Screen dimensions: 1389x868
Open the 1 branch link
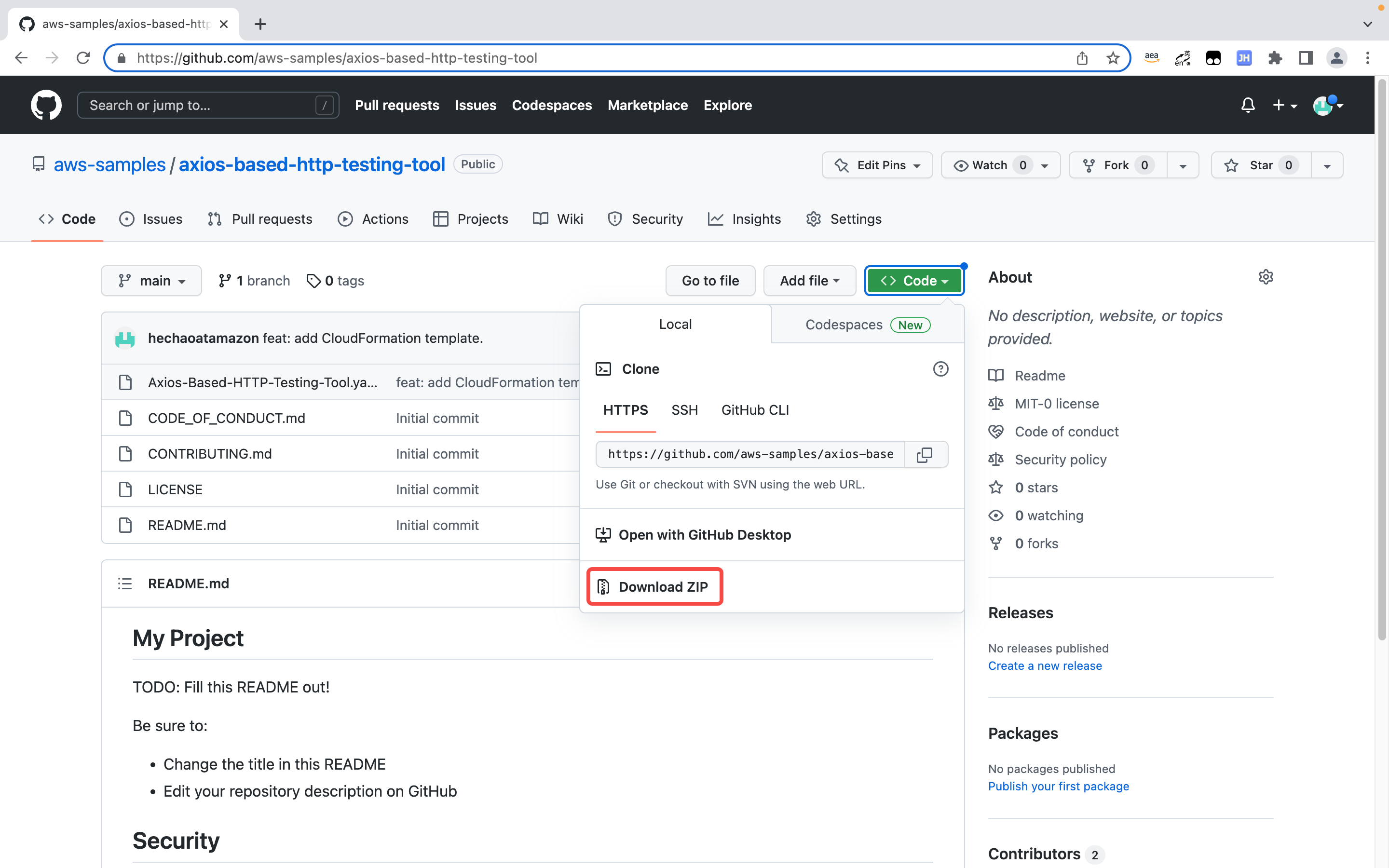pos(254,281)
